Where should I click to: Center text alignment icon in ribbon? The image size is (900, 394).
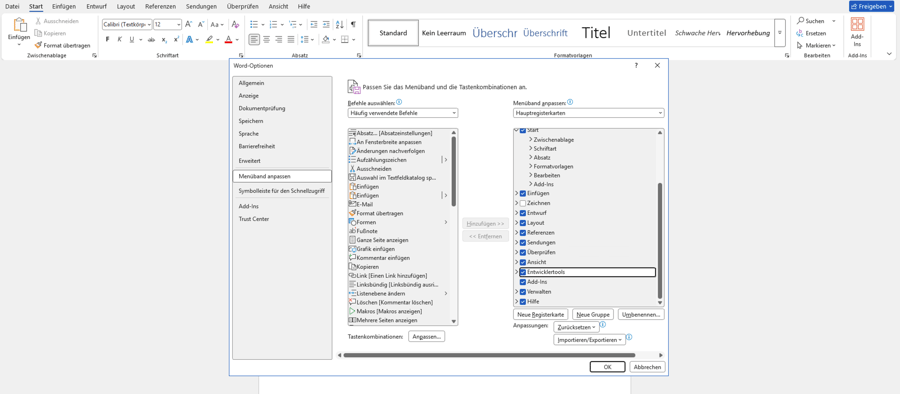click(x=267, y=40)
